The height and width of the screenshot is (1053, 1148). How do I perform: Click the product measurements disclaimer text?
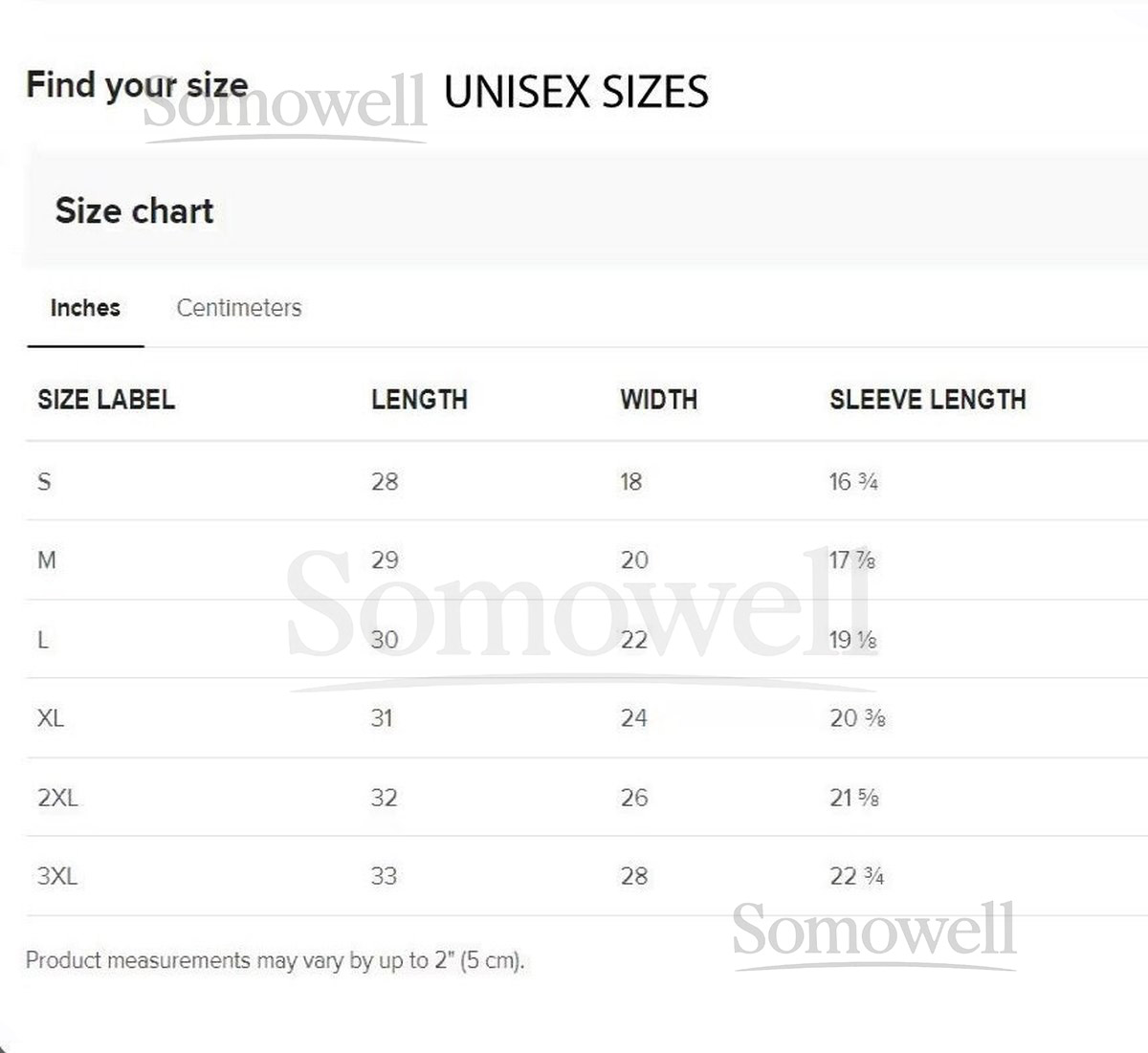pyautogui.click(x=275, y=960)
